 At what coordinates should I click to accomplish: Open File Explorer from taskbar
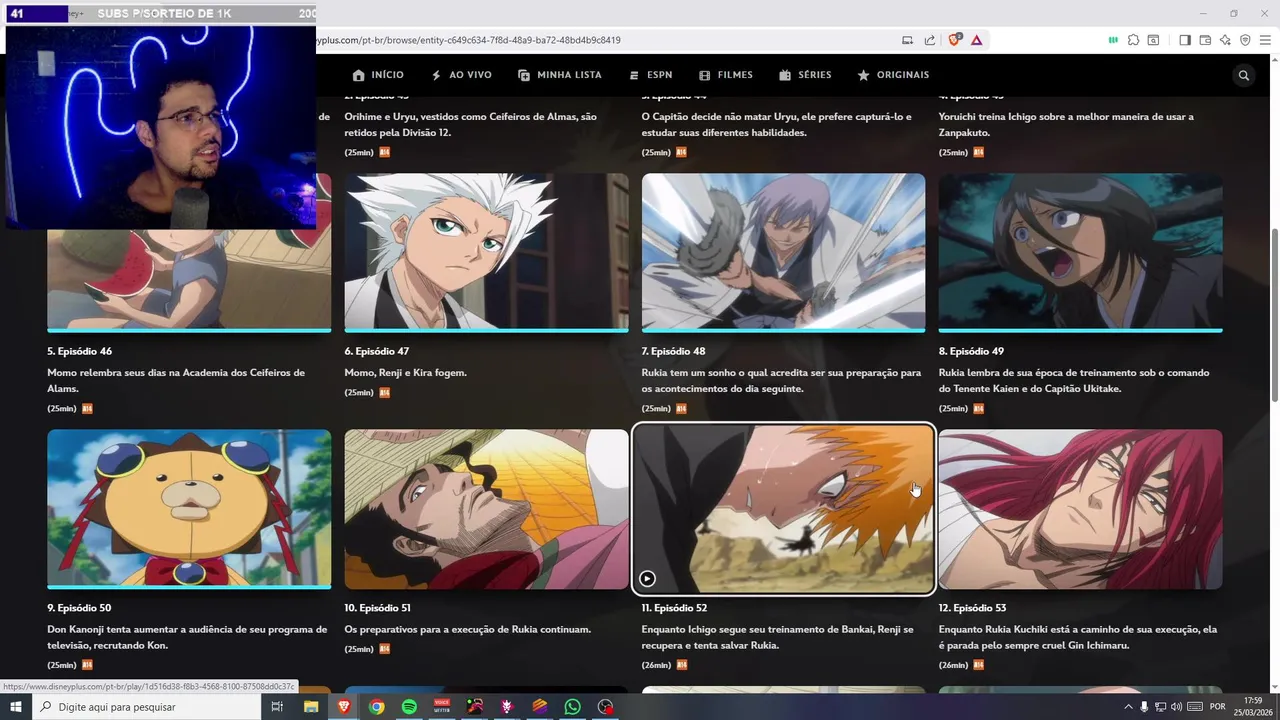(311, 707)
